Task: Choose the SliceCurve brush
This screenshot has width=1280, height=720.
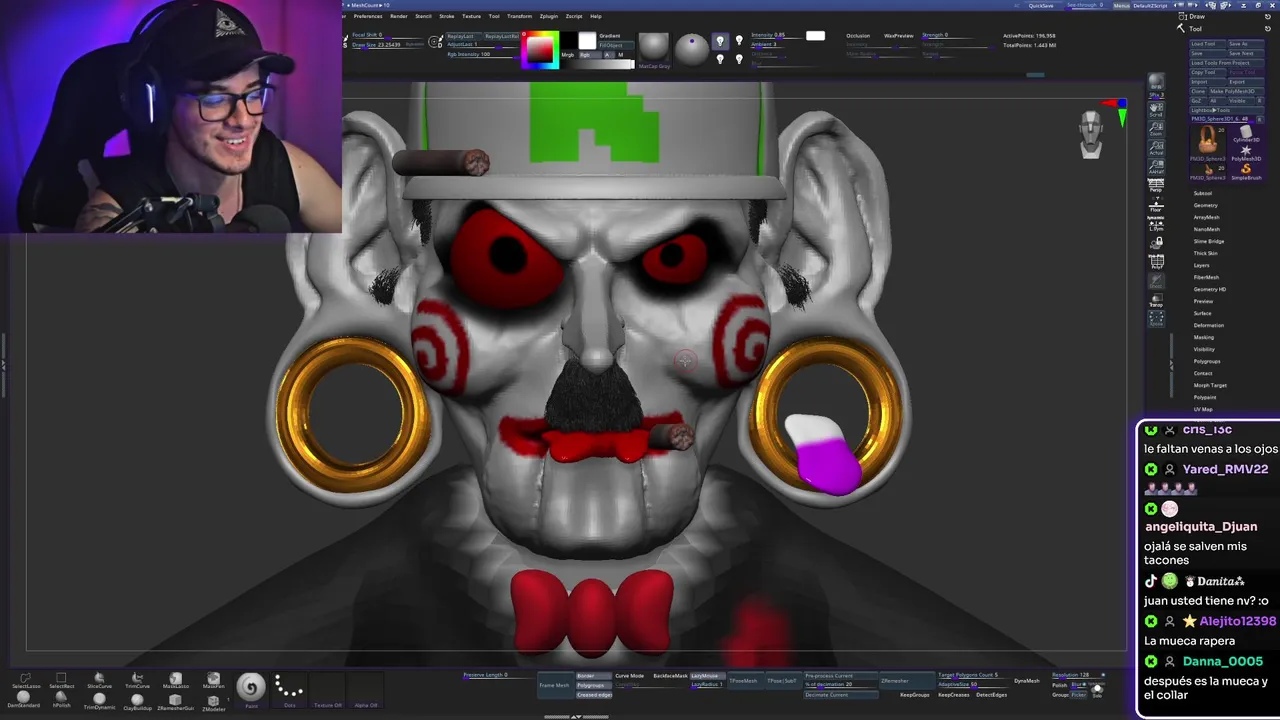Action: (x=99, y=681)
